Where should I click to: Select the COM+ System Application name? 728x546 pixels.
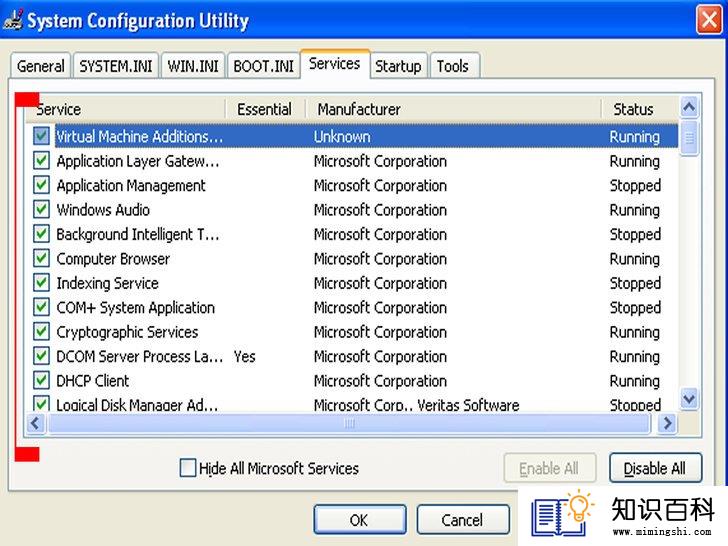tap(136, 308)
